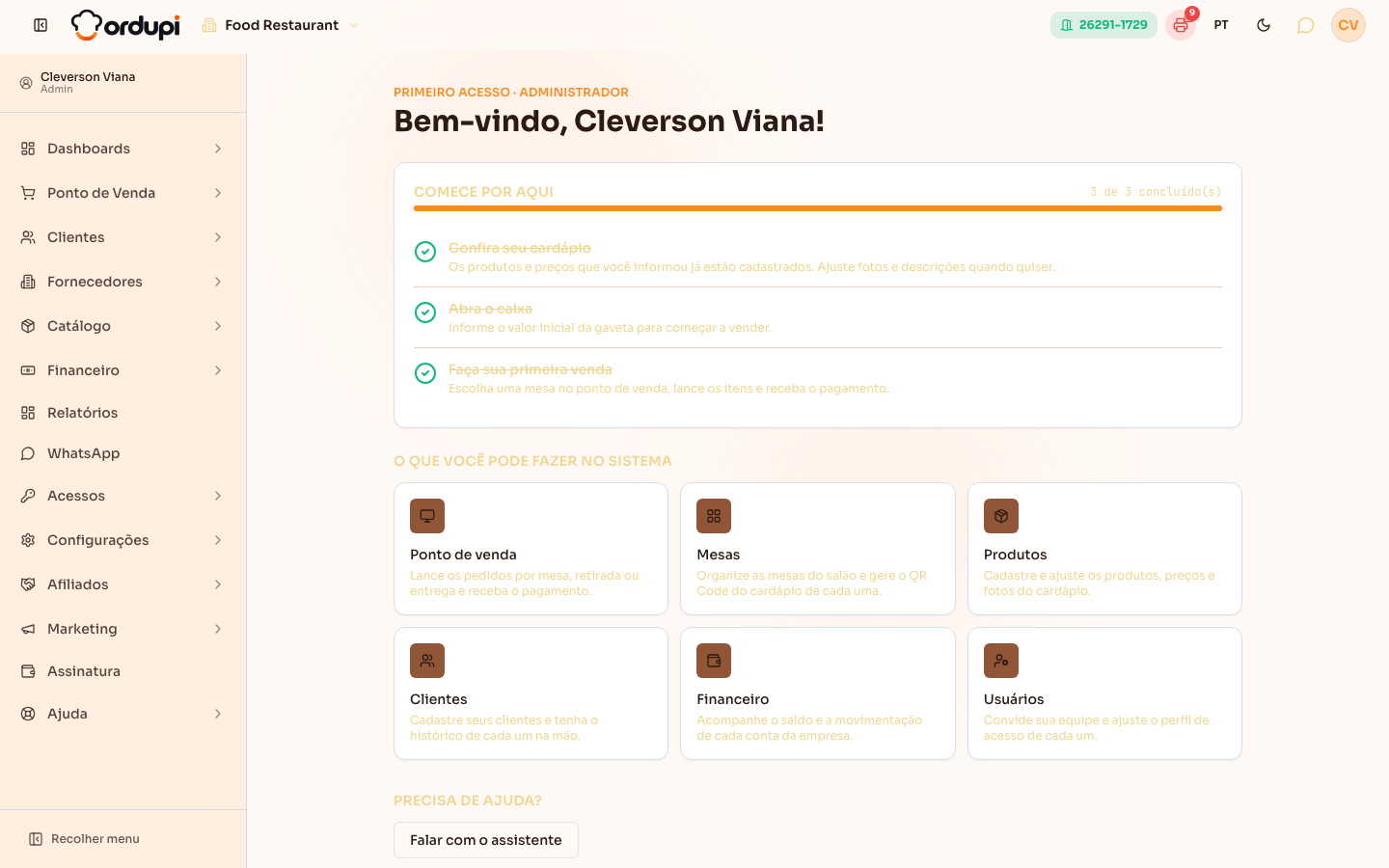Viewport: 1389px width, 868px height.
Task: Click the Mesas card grid icon
Action: pos(714,516)
